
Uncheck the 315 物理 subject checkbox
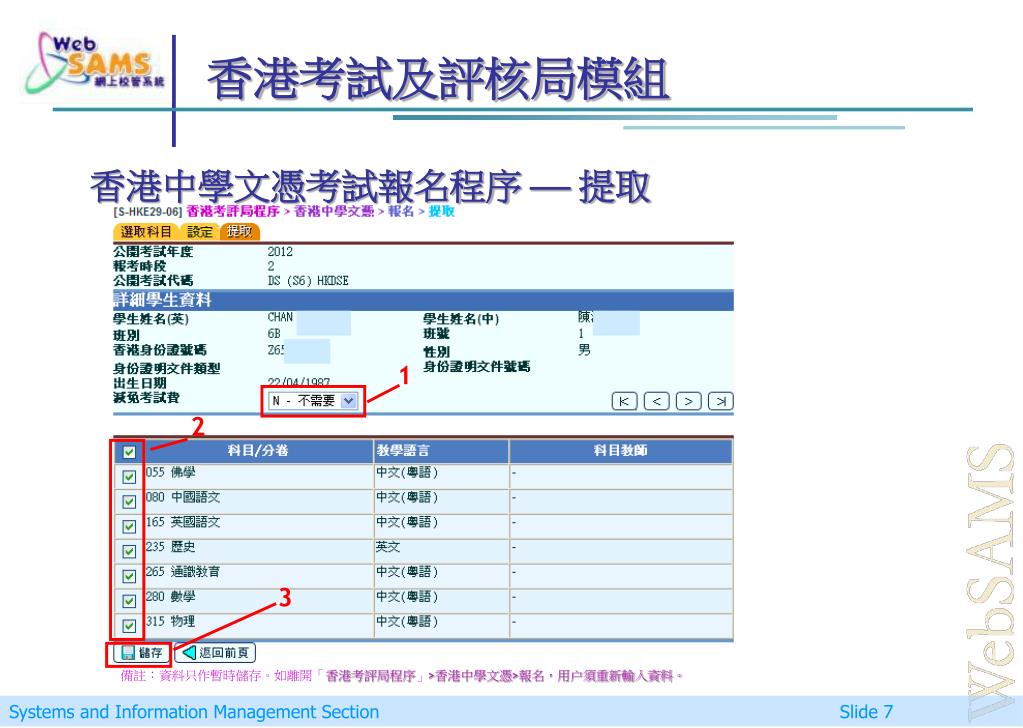pos(129,626)
